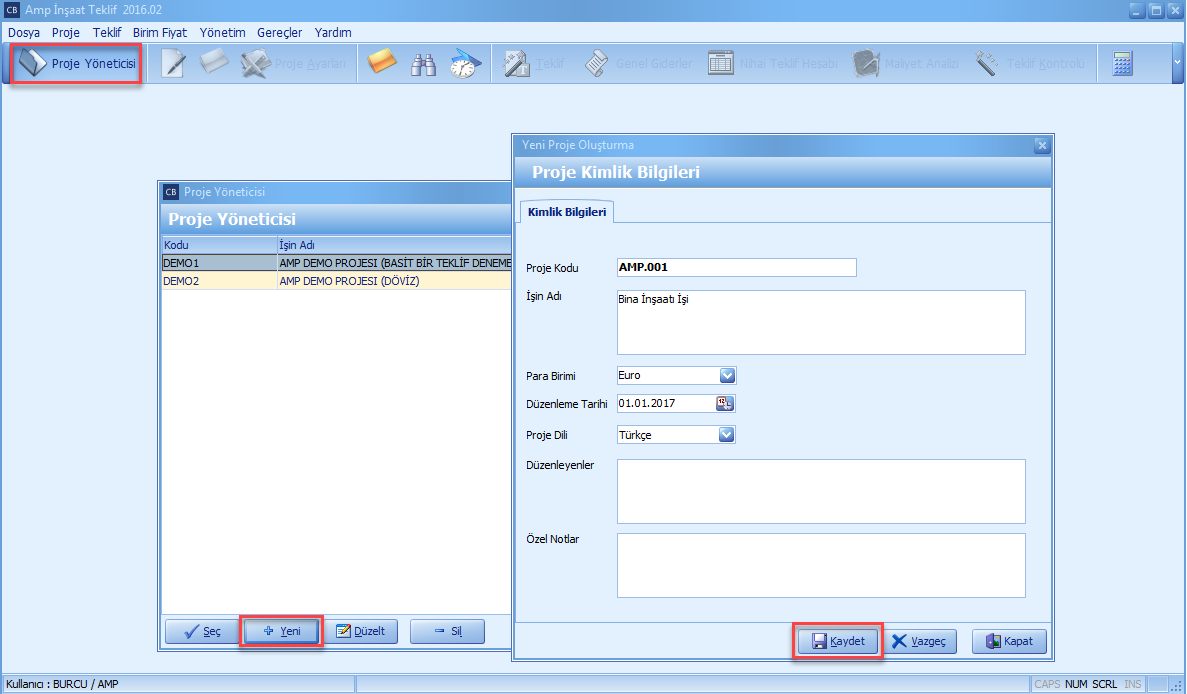Screen dimensions: 1187x694
Task: Click the binoculars search icon
Action: click(424, 64)
